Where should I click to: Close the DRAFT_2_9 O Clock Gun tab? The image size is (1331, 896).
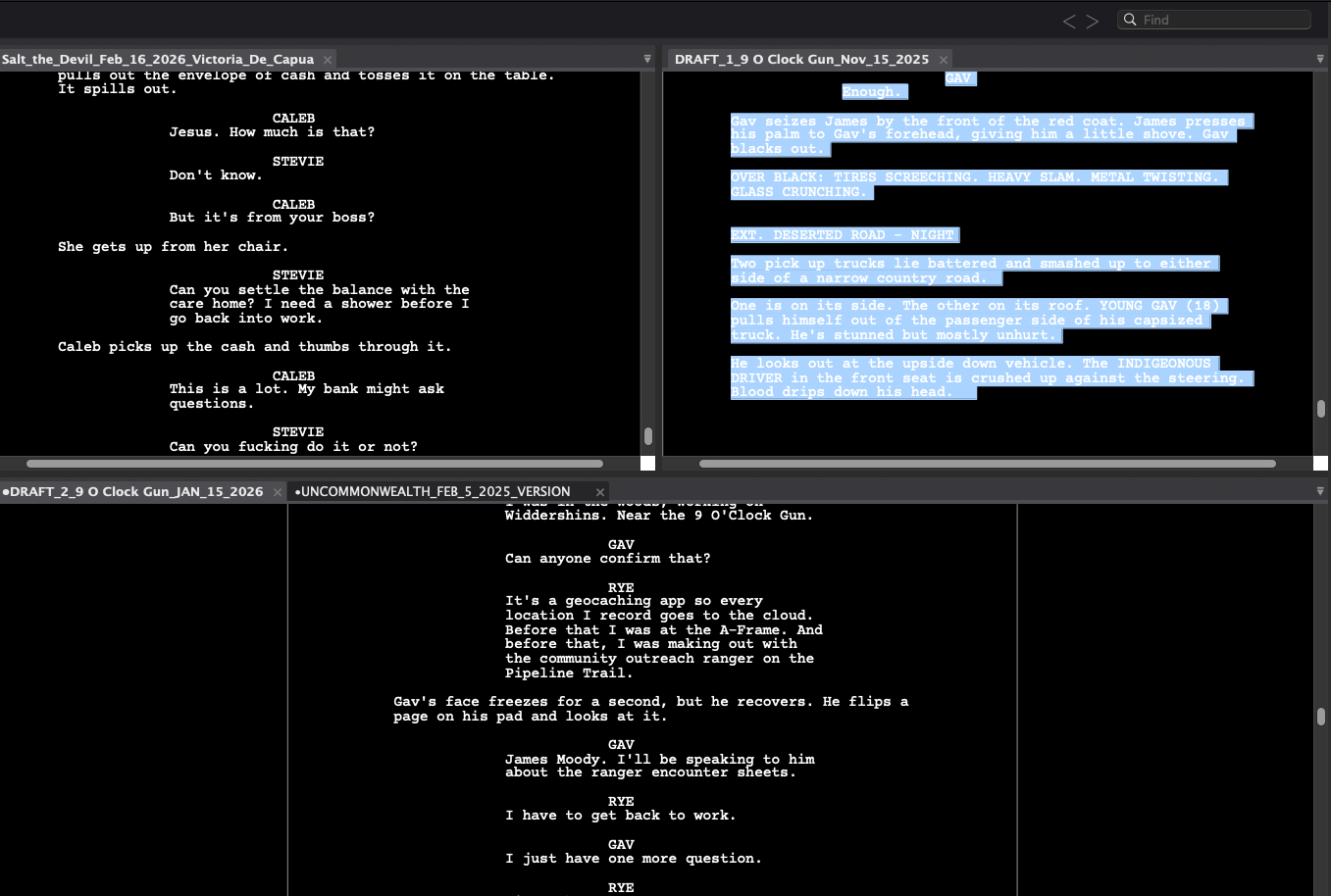pos(278,492)
